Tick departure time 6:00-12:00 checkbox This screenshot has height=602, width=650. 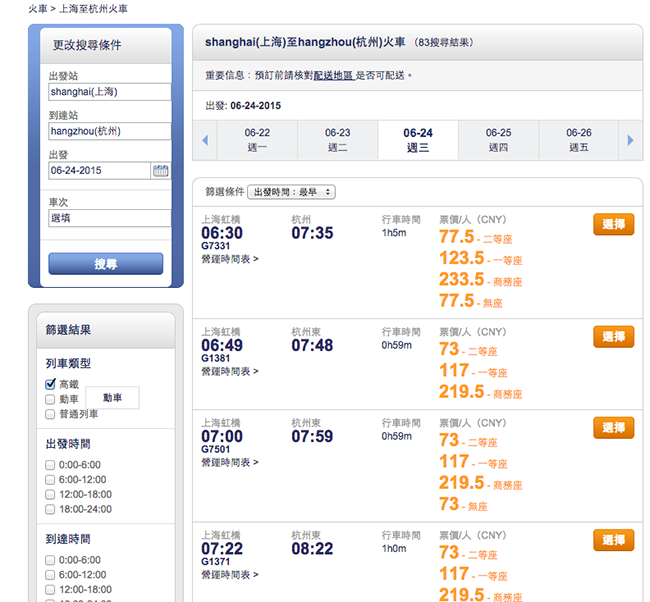tap(50, 480)
